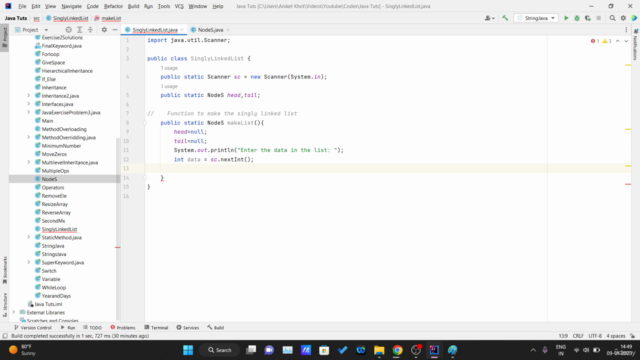Expand all in Project panel
640x360 pixels.
tap(80, 30)
